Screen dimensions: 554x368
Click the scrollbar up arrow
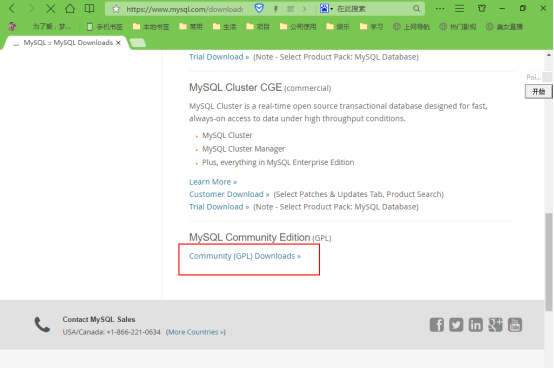click(549, 55)
